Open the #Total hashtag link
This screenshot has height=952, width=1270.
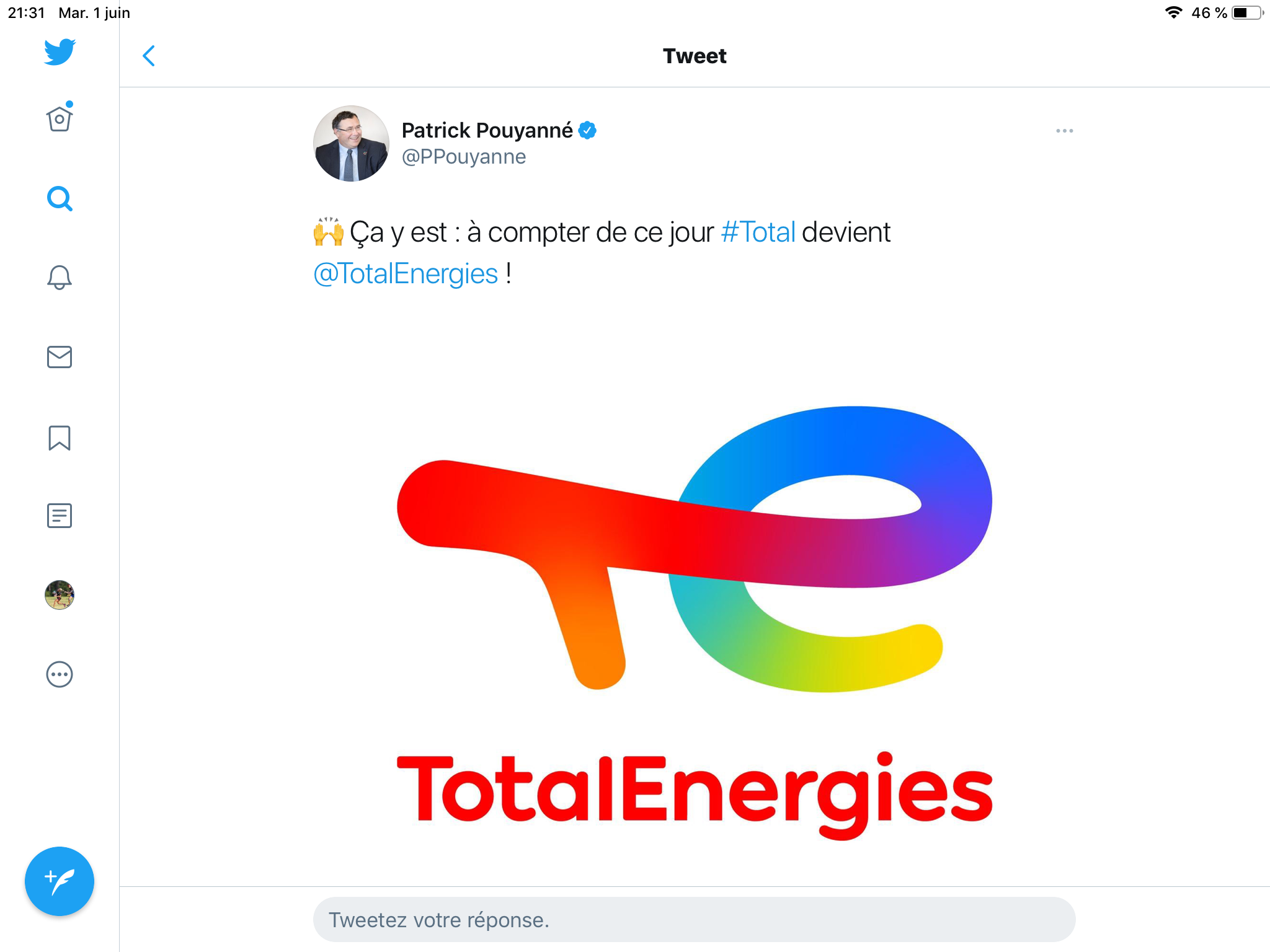758,232
